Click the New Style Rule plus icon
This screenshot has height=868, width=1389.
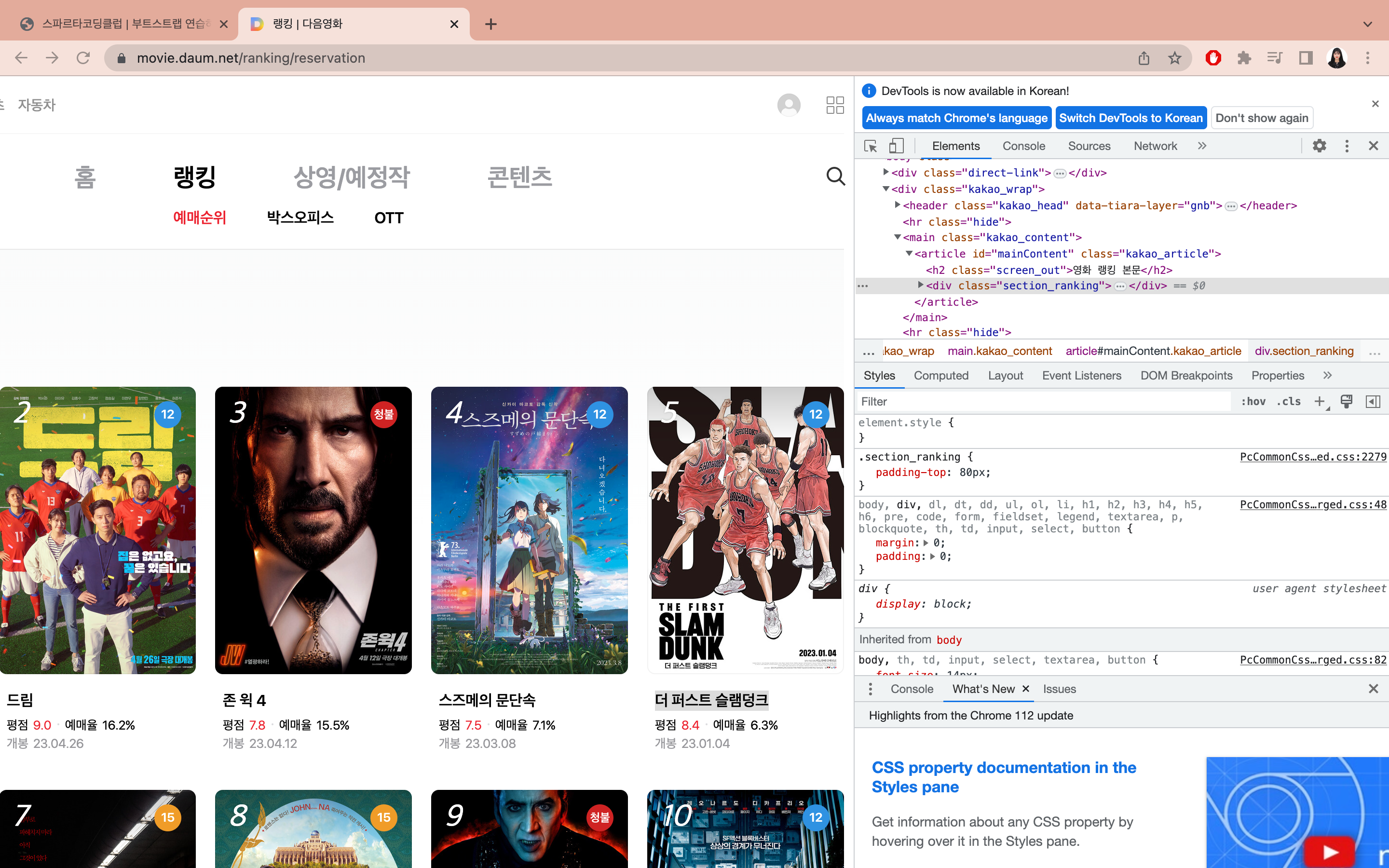point(1320,402)
